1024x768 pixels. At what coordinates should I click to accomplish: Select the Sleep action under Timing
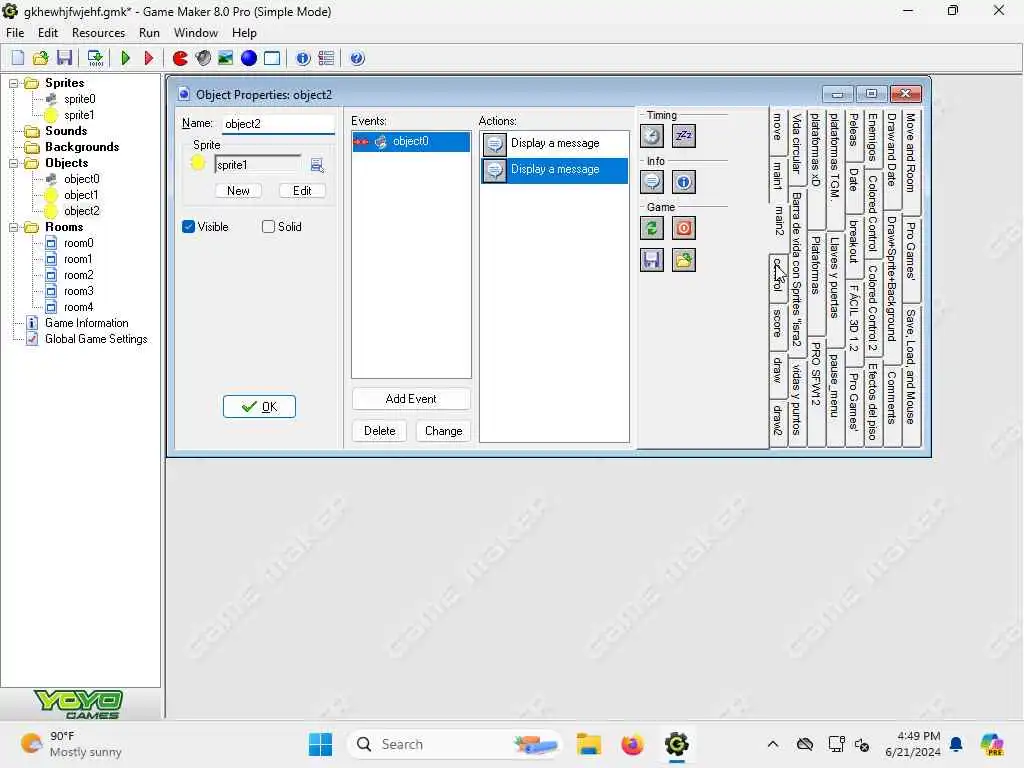(684, 136)
